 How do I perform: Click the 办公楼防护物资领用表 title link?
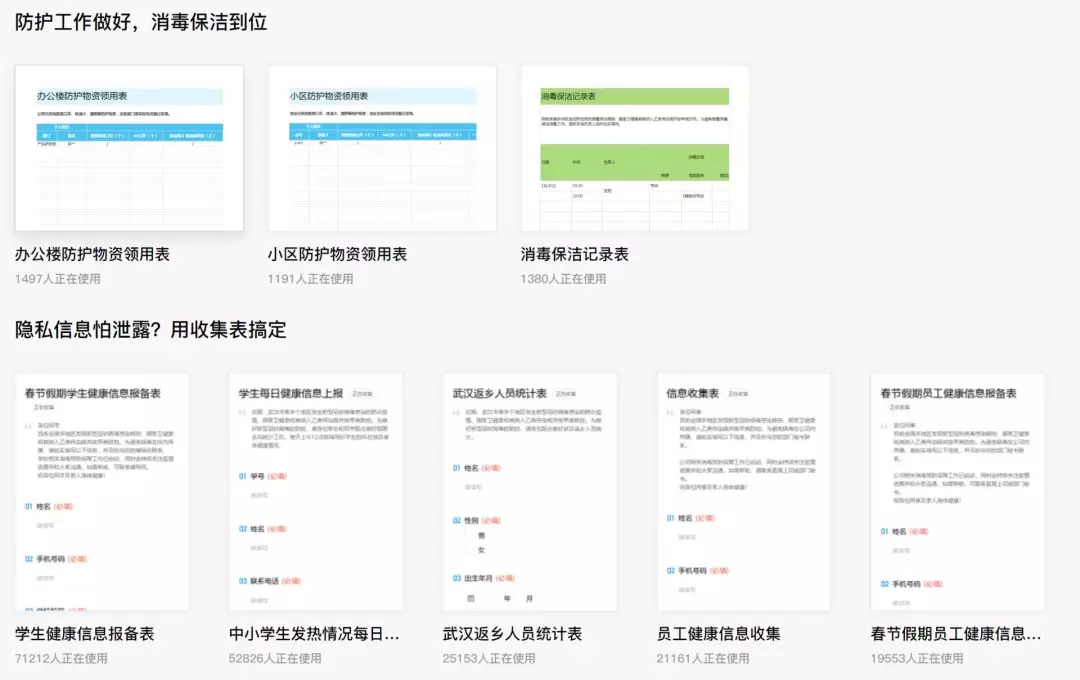click(92, 254)
